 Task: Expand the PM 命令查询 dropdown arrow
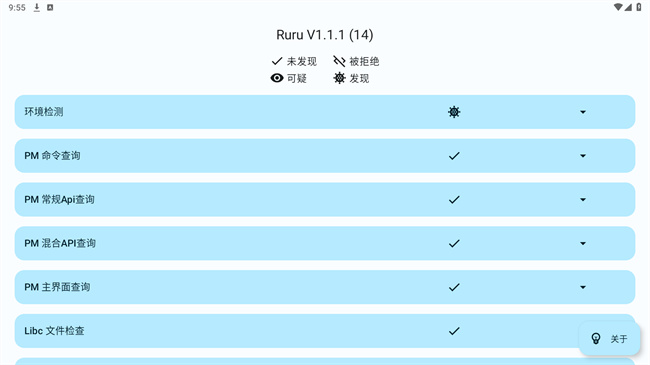(x=583, y=156)
